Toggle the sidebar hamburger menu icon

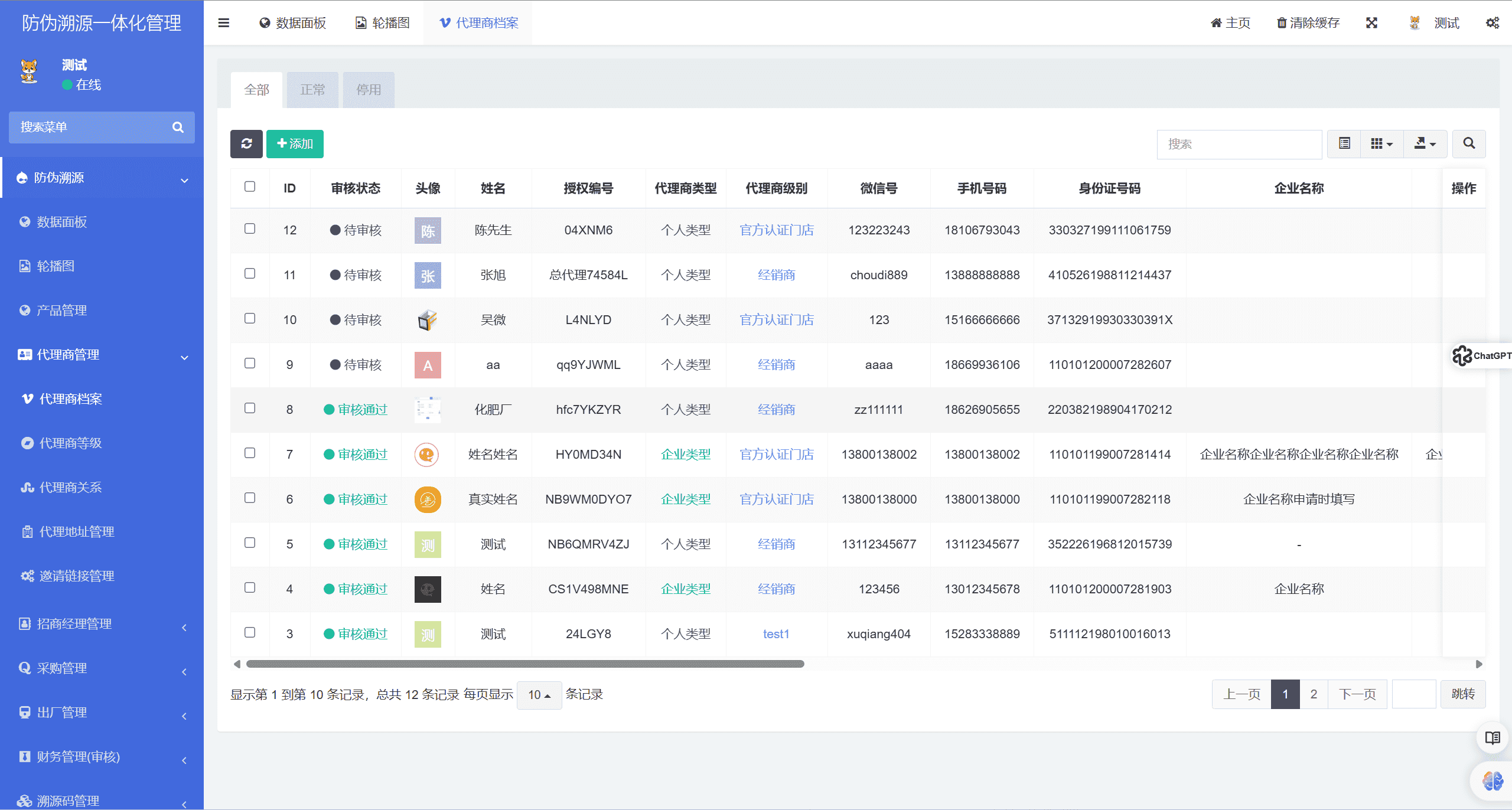coord(223,23)
